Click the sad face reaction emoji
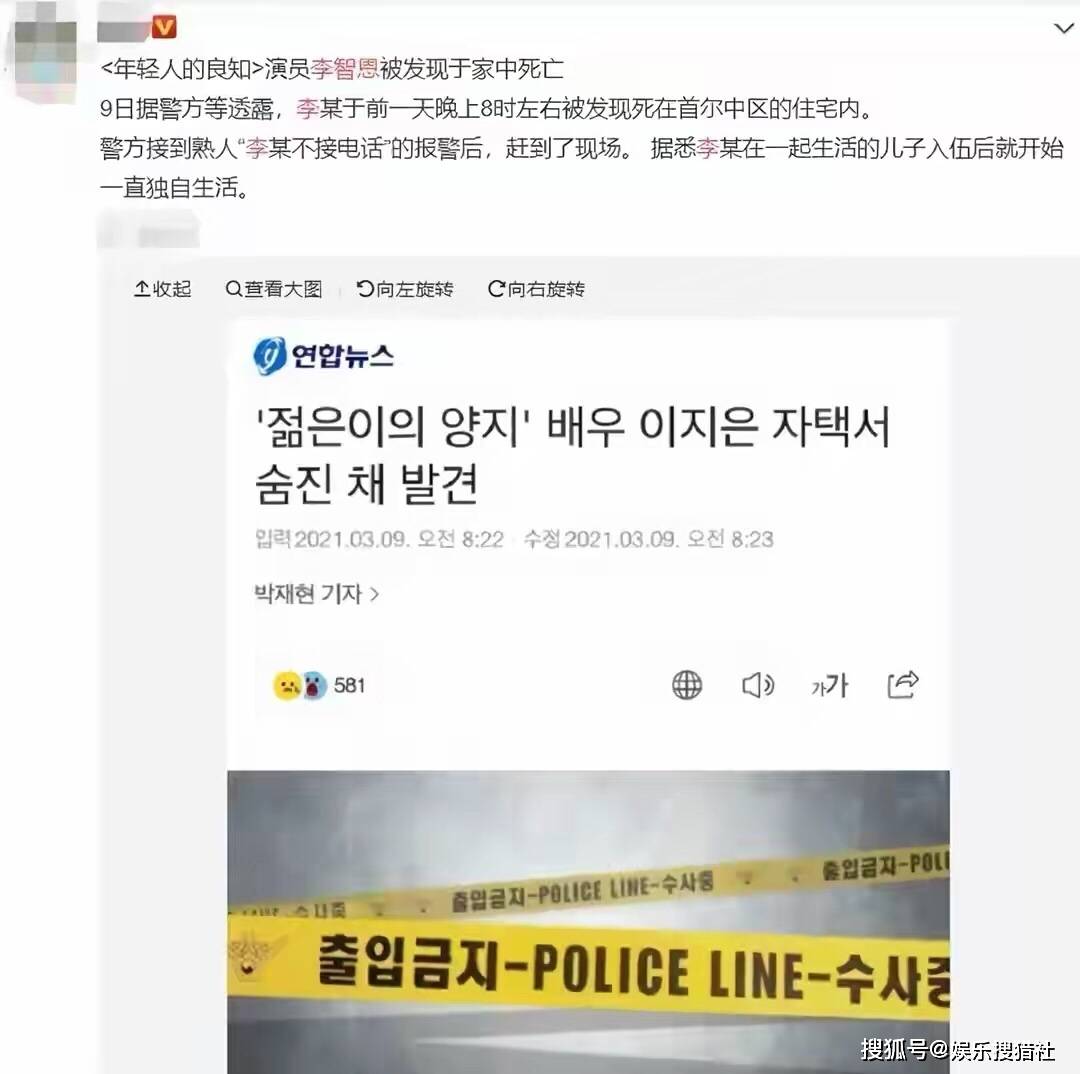The image size is (1080, 1074). pos(287,685)
